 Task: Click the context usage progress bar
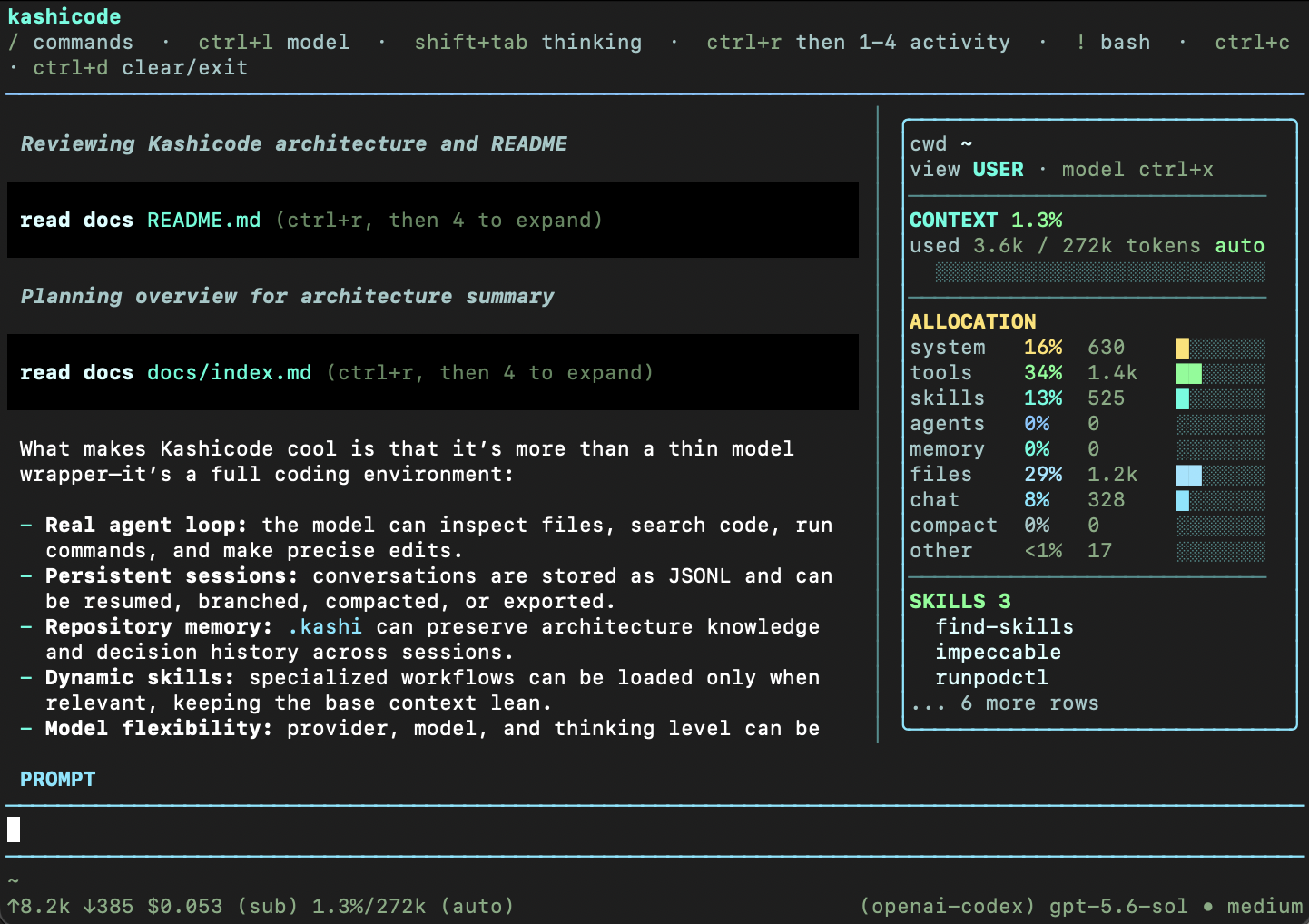tap(1100, 271)
